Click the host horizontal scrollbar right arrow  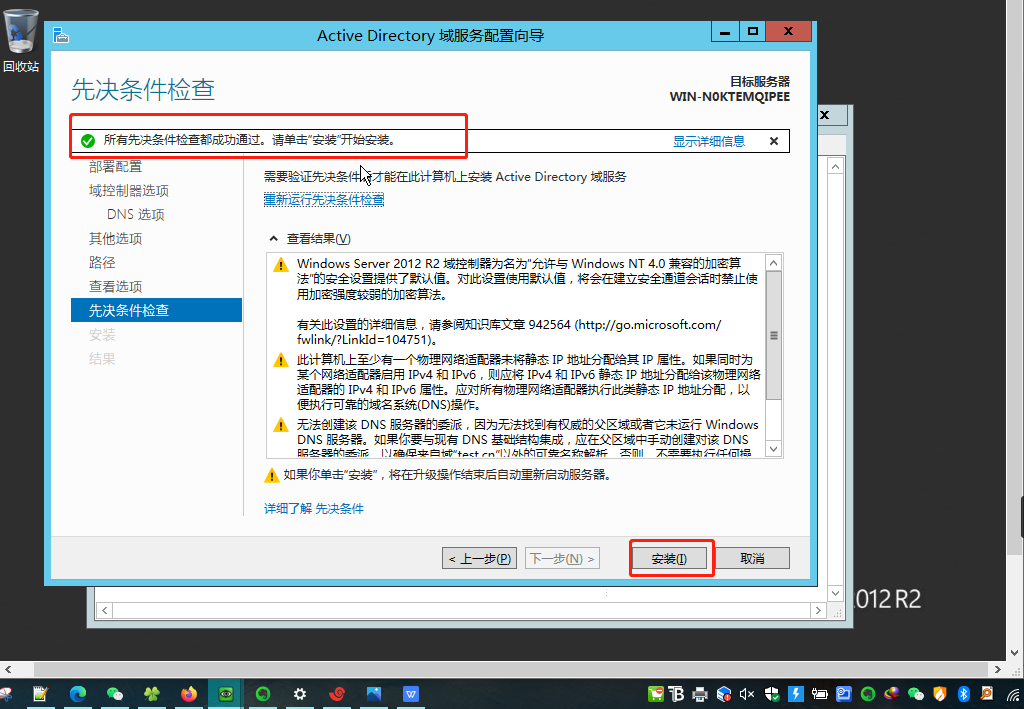[x=997, y=669]
